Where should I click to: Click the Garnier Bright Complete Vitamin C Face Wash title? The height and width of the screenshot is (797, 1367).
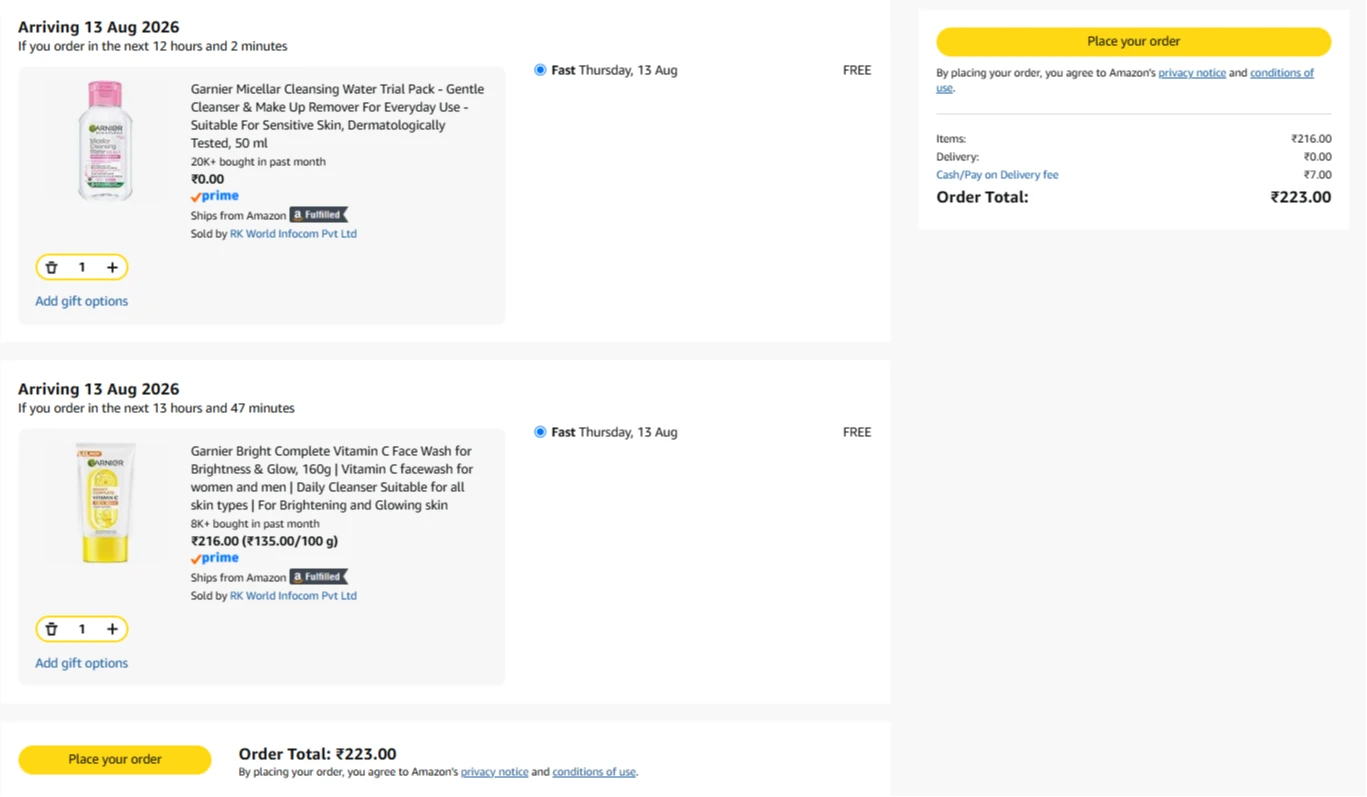click(332, 478)
